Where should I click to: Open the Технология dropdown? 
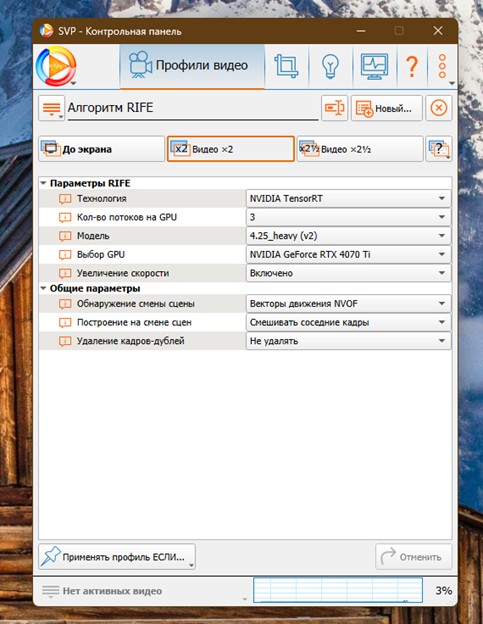click(x=349, y=198)
